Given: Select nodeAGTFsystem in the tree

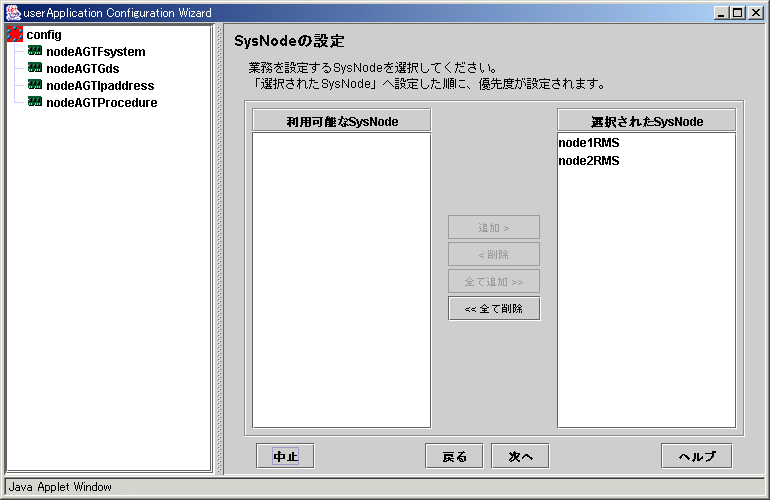Looking at the screenshot, I should [95, 52].
